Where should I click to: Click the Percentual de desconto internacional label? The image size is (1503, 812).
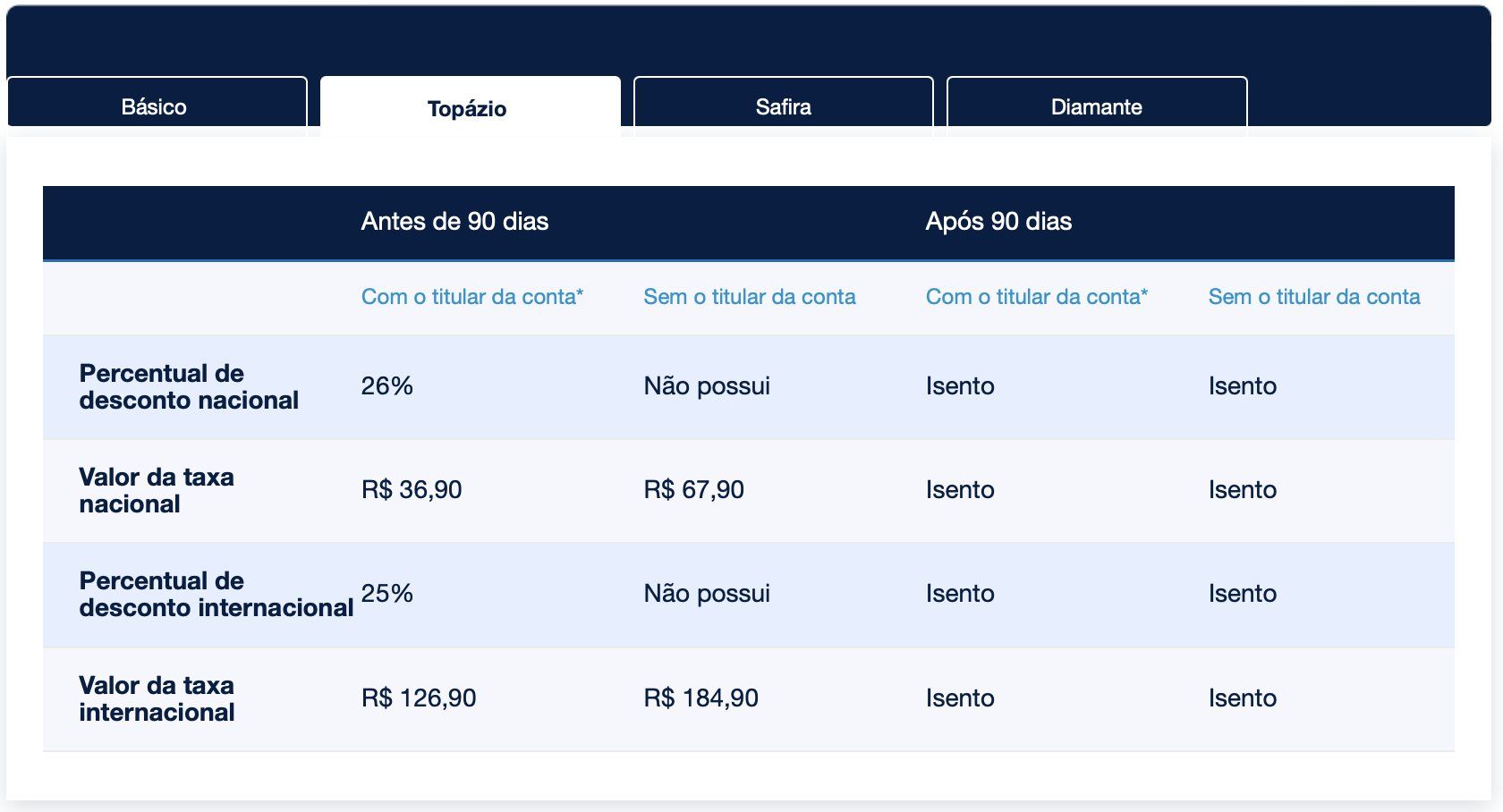coord(217,594)
